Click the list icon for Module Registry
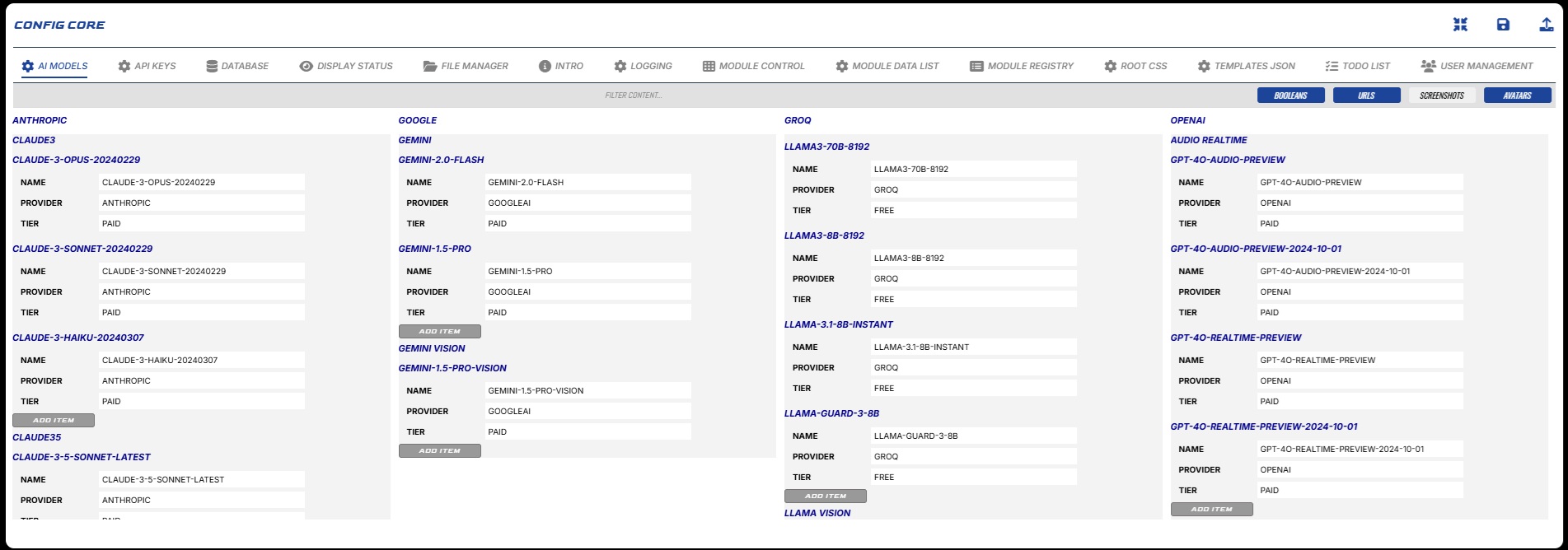This screenshot has width=1568, height=550. point(976,66)
